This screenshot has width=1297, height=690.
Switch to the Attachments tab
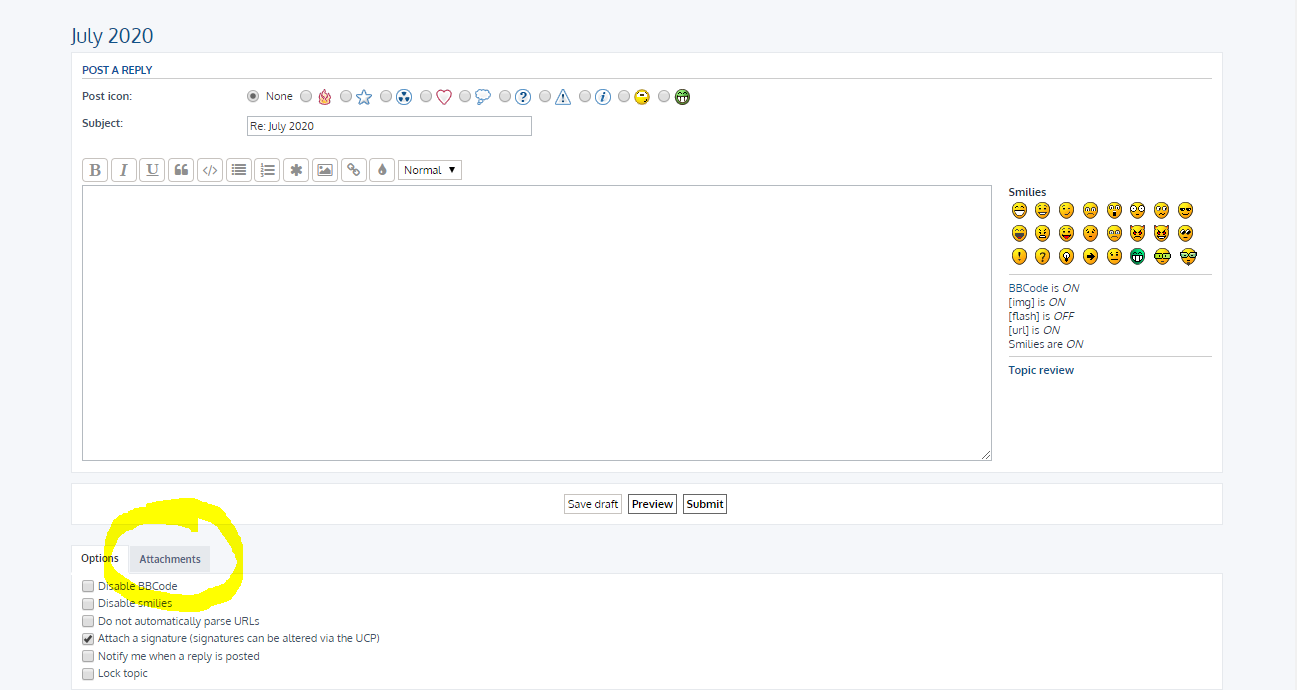tap(170, 559)
